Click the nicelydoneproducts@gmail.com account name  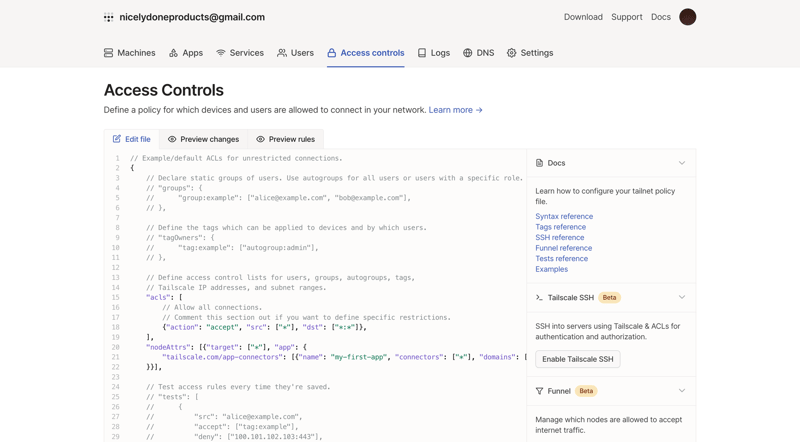click(192, 17)
